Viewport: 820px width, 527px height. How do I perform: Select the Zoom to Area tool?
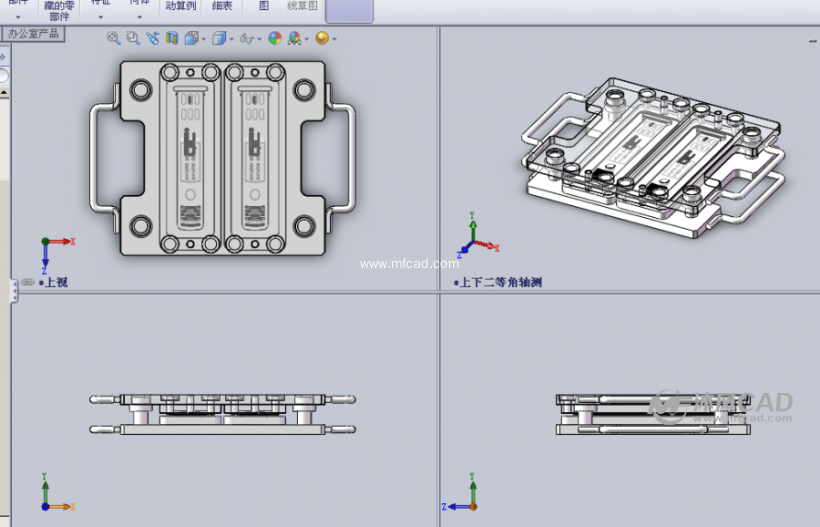coord(133,38)
